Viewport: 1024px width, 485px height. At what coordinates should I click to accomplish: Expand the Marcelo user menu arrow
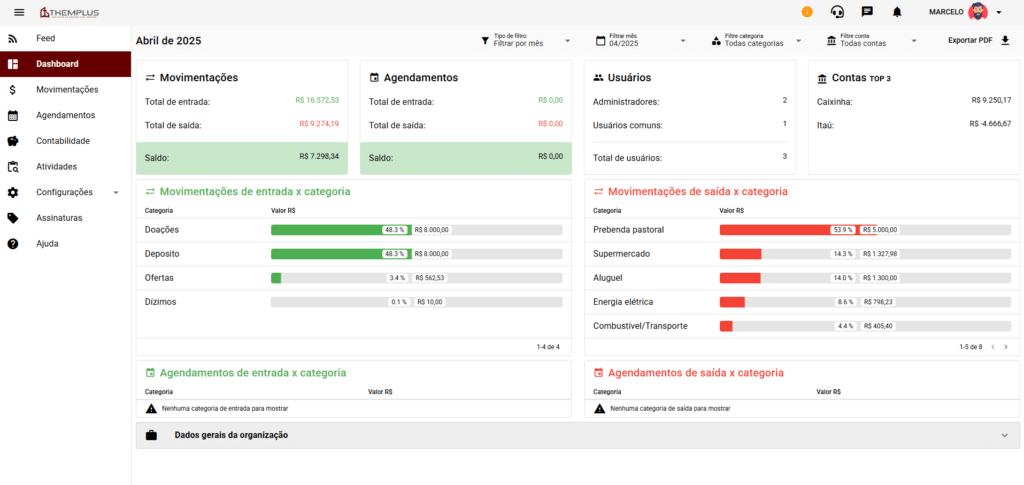click(999, 12)
